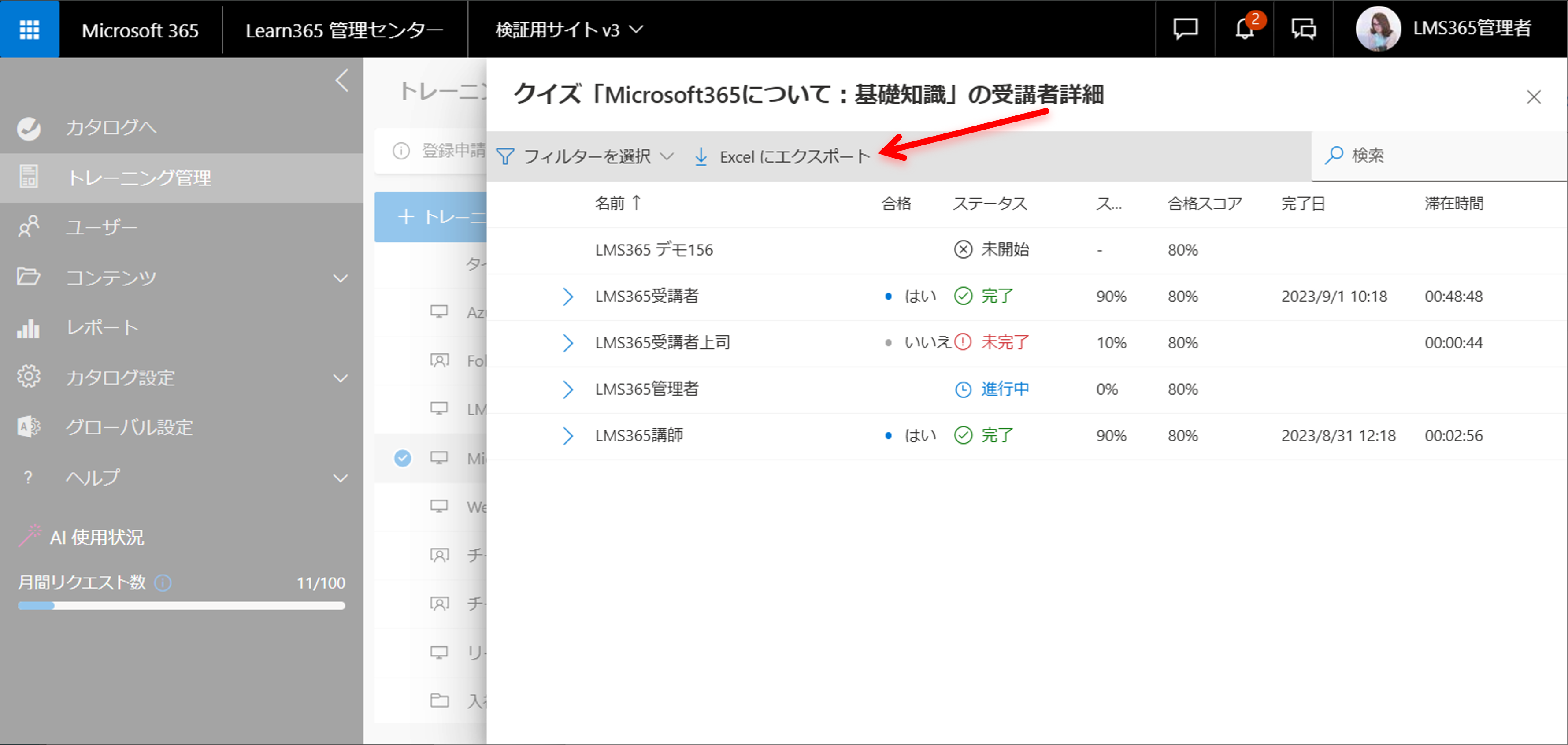Expand the LMS365講師 row

568,436
